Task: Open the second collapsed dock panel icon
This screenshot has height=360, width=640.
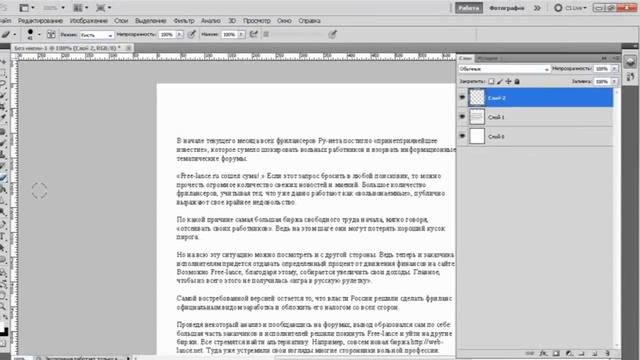Action: pyautogui.click(x=630, y=76)
